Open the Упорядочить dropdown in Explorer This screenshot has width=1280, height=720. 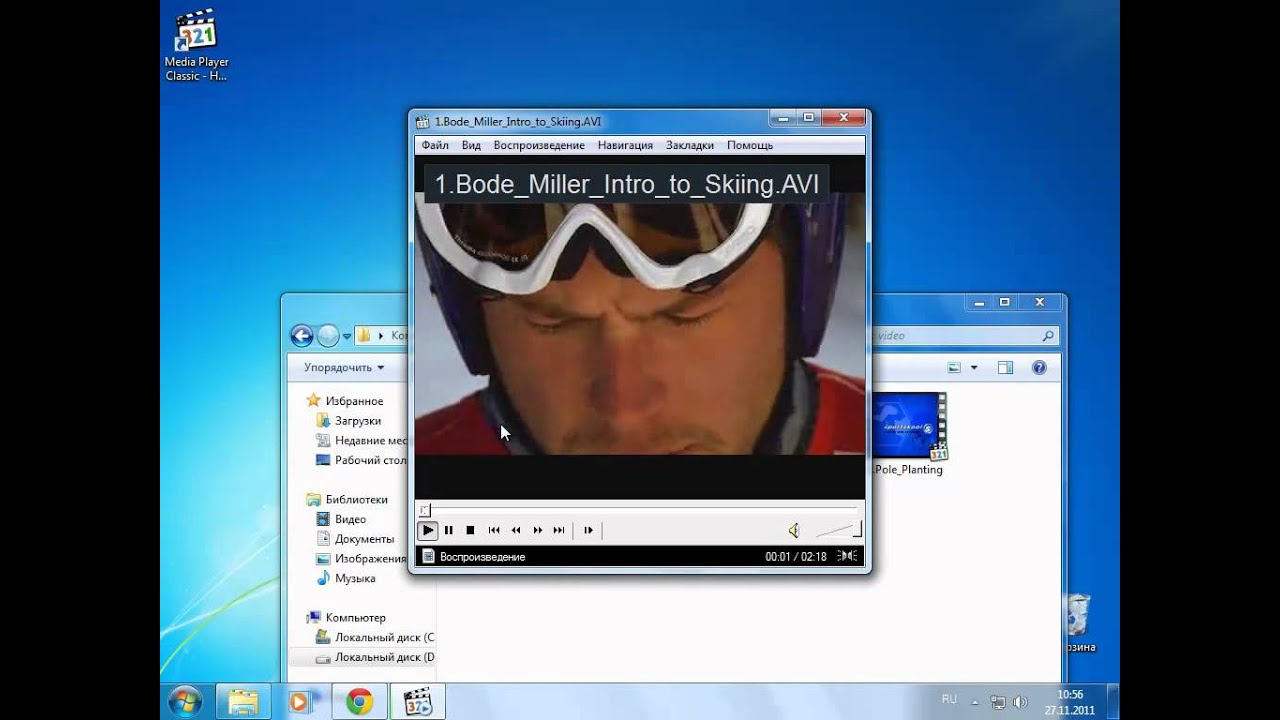click(x=344, y=367)
